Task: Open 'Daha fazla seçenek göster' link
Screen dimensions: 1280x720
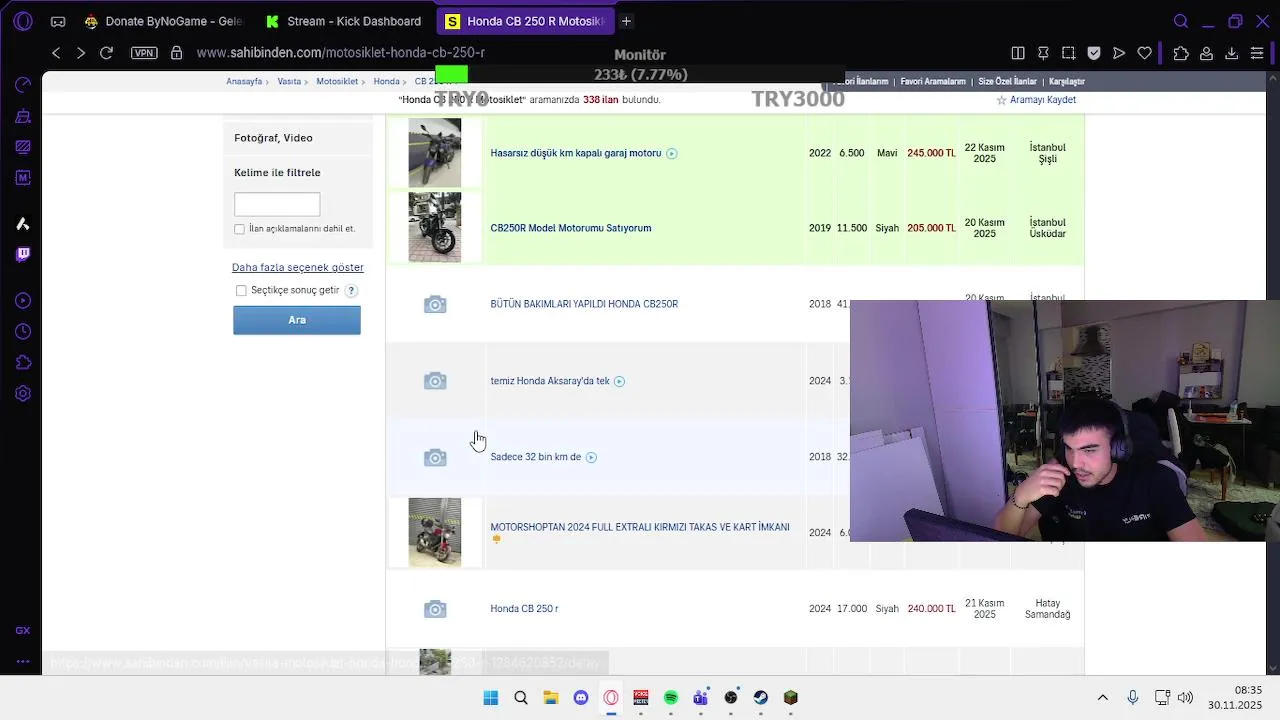Action: coord(298,267)
